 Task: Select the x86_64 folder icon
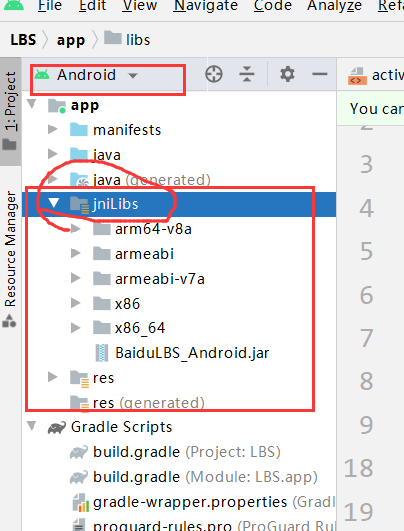[102, 327]
